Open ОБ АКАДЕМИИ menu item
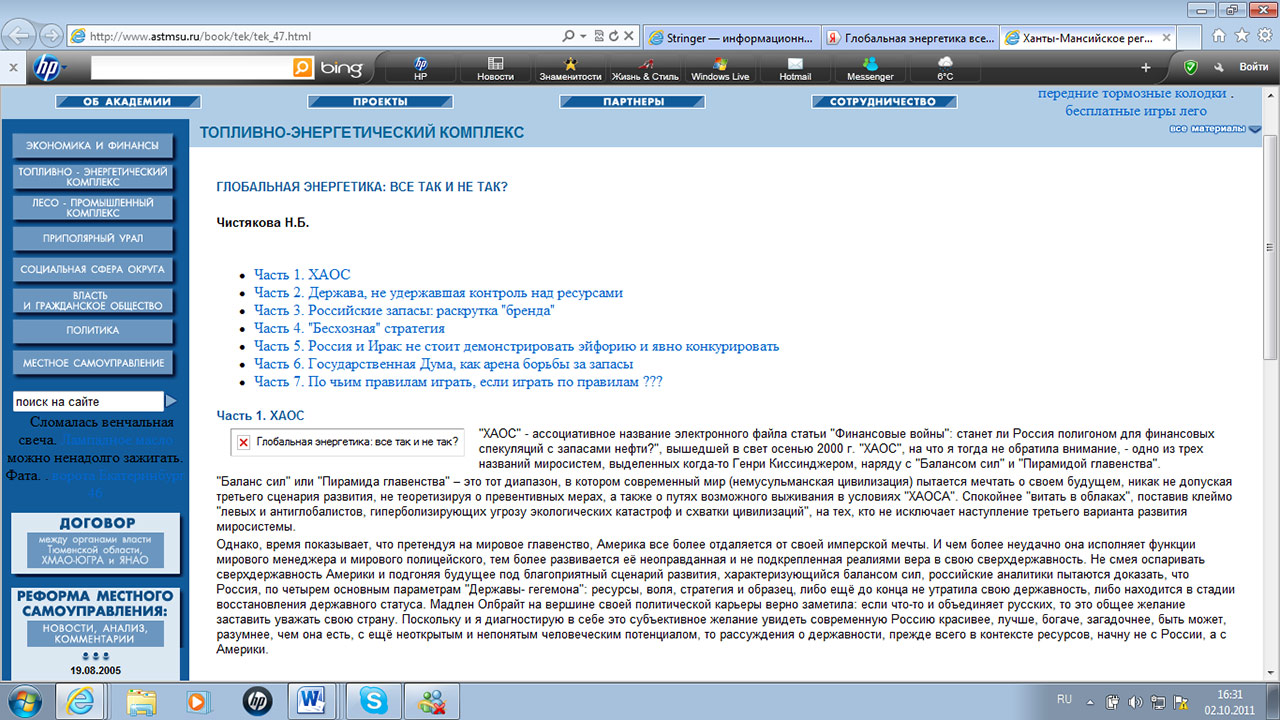This screenshot has height=720, width=1280. click(128, 102)
